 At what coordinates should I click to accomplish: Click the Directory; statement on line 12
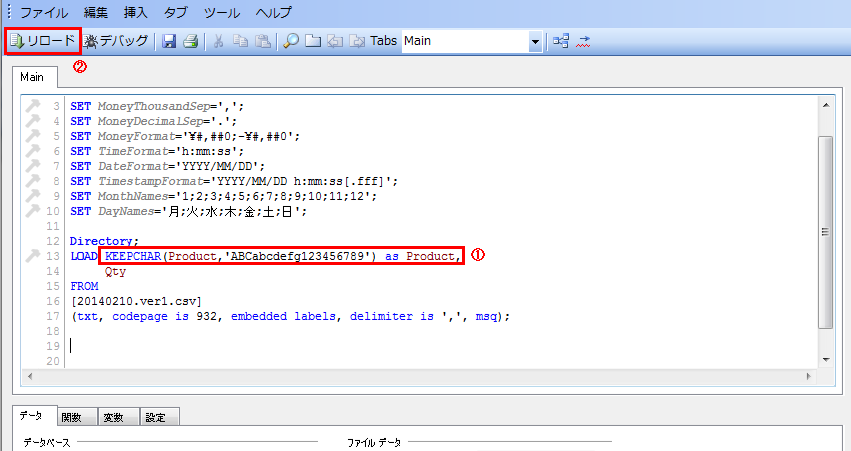point(104,241)
